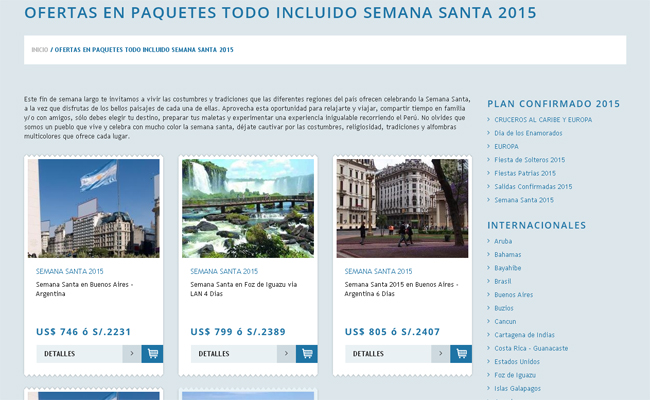This screenshot has width=650, height=400.
Task: Add Foz de Iguazu US$ 799 package to cart
Action: coord(307,353)
